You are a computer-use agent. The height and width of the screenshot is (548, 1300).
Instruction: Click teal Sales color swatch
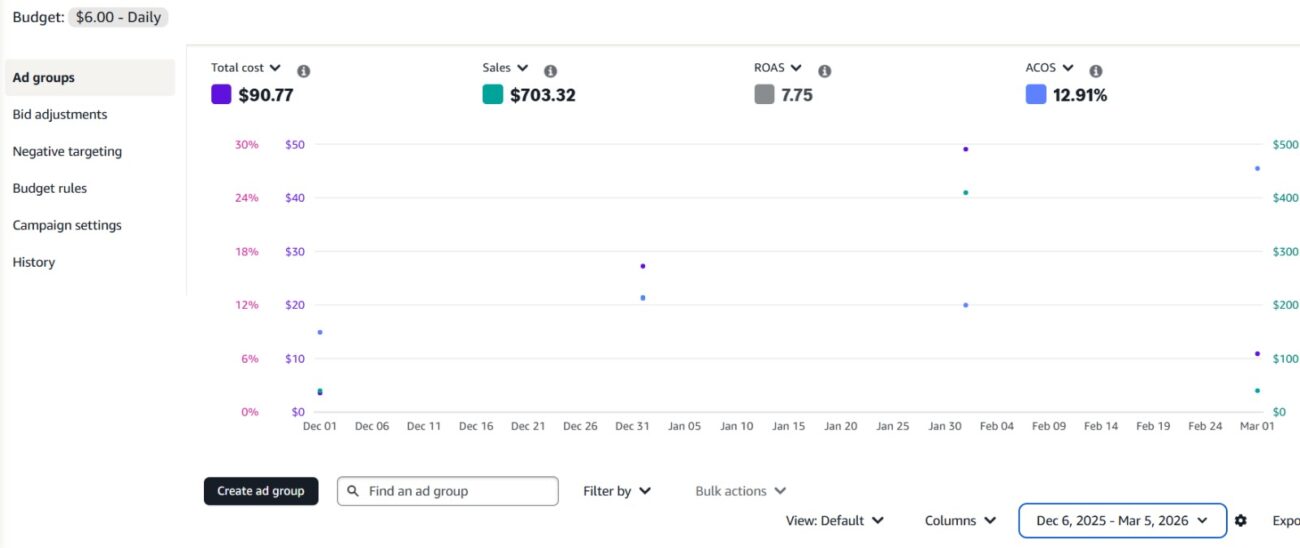492,95
